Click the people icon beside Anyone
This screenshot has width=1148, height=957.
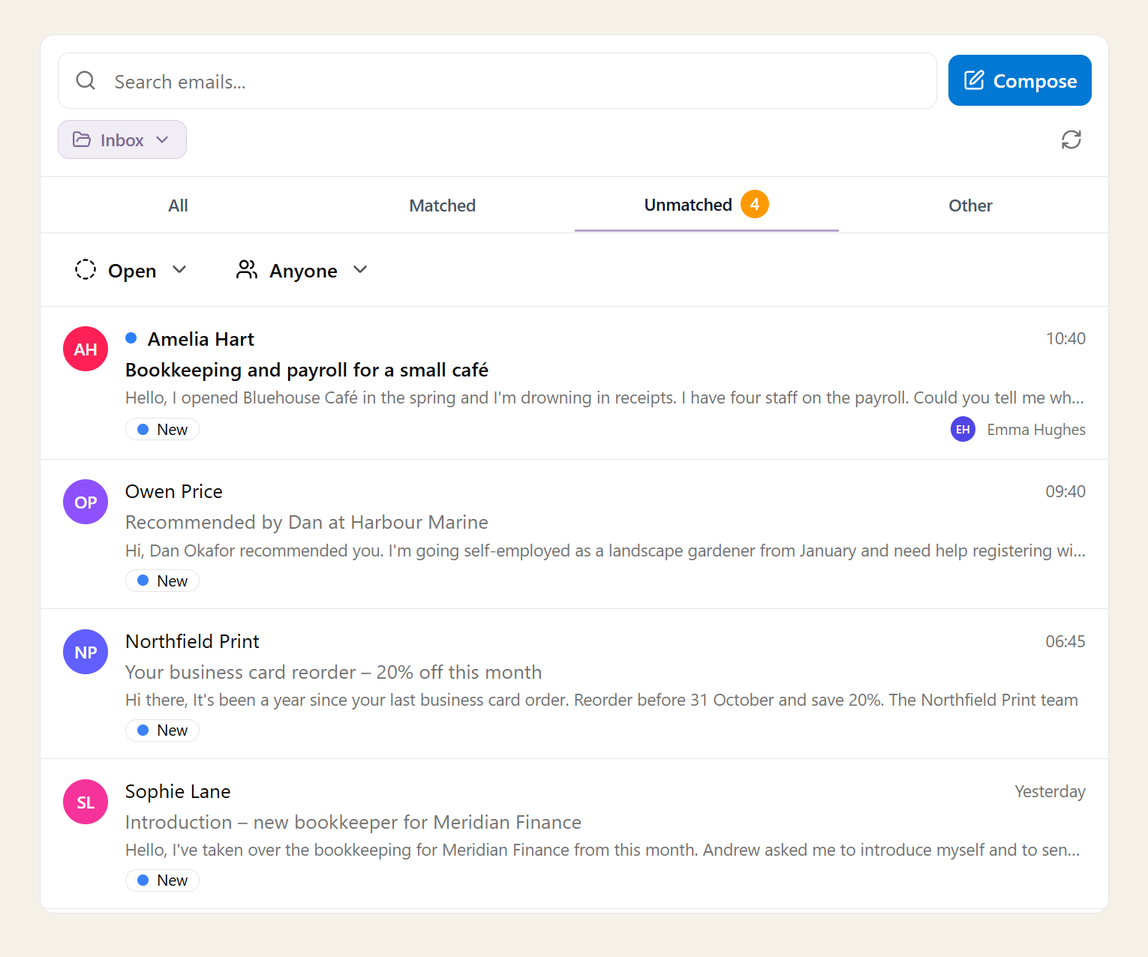(x=247, y=269)
